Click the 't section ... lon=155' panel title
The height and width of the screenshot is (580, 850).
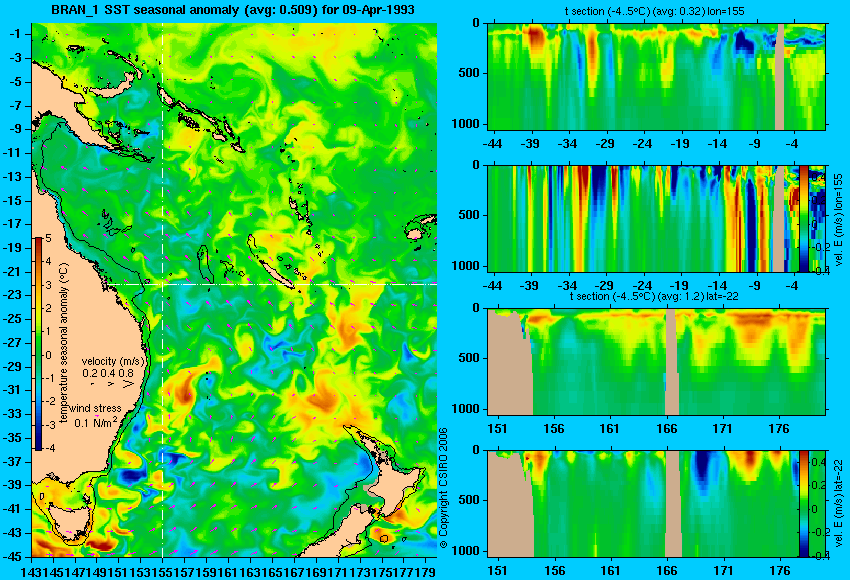pos(654,11)
